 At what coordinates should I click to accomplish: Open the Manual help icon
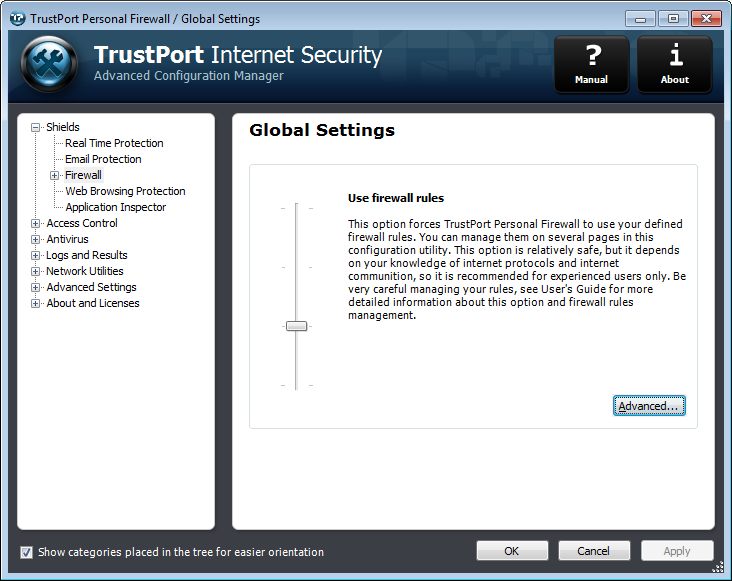click(x=591, y=64)
